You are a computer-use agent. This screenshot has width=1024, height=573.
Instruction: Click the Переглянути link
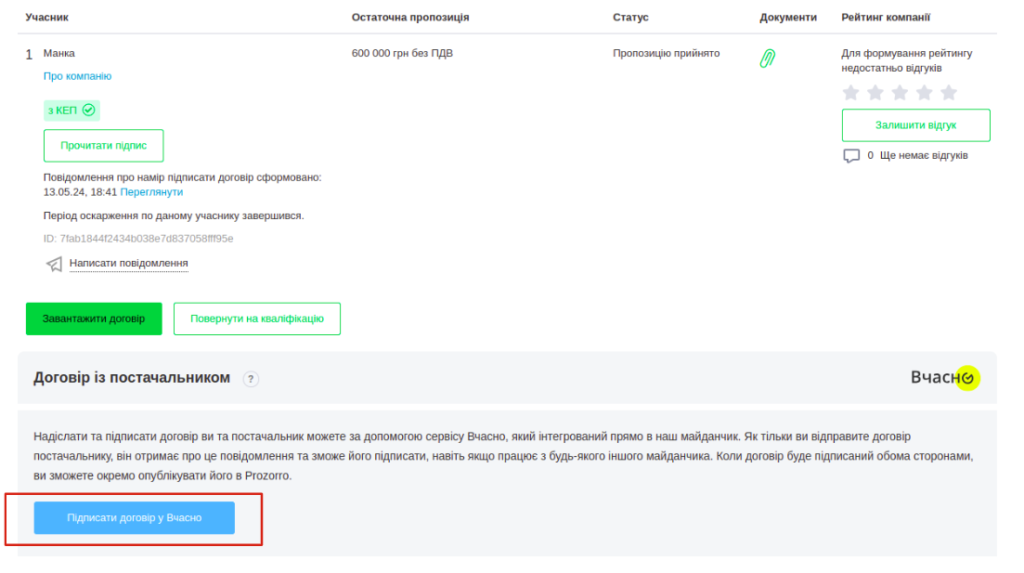tap(152, 192)
